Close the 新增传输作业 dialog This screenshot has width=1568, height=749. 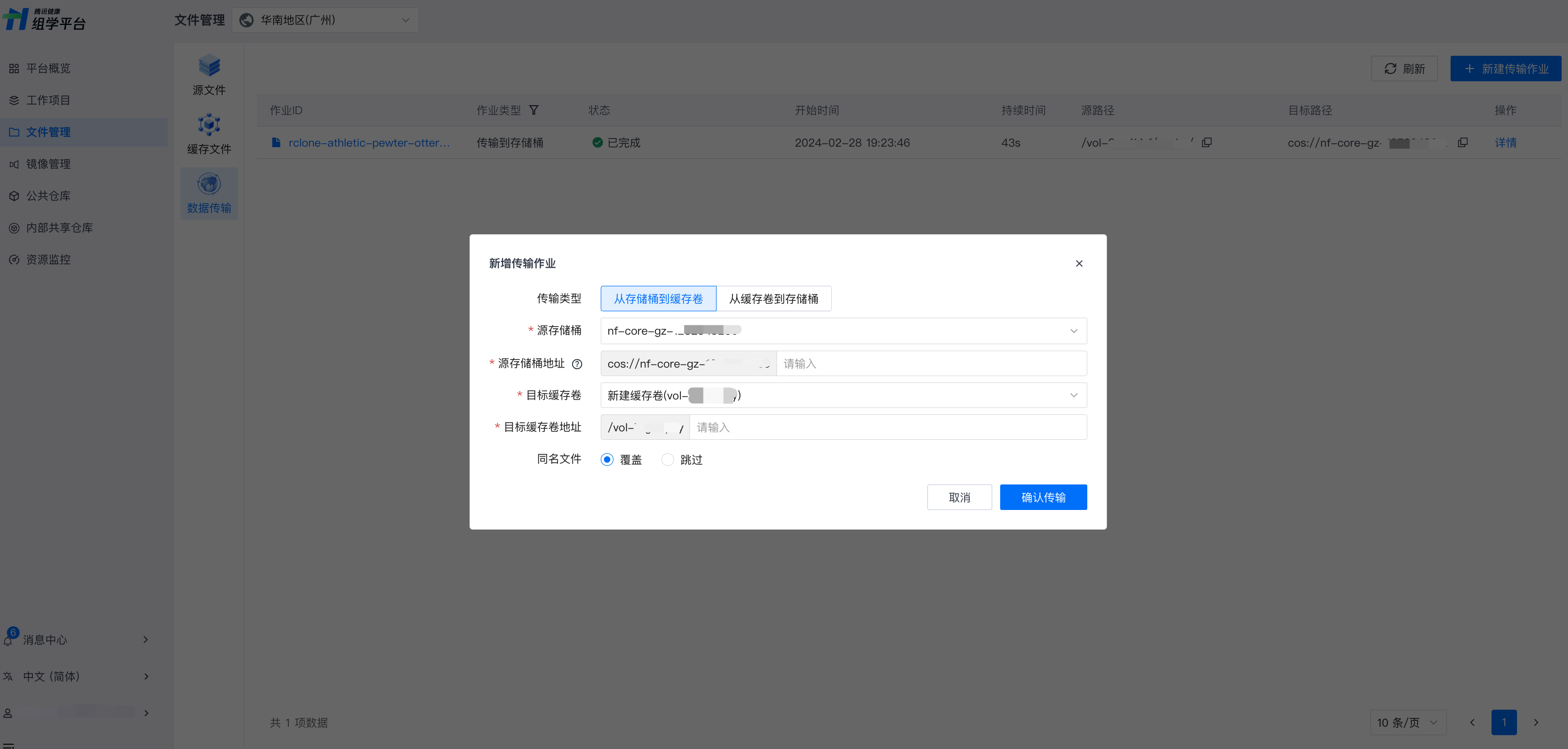pos(1079,263)
